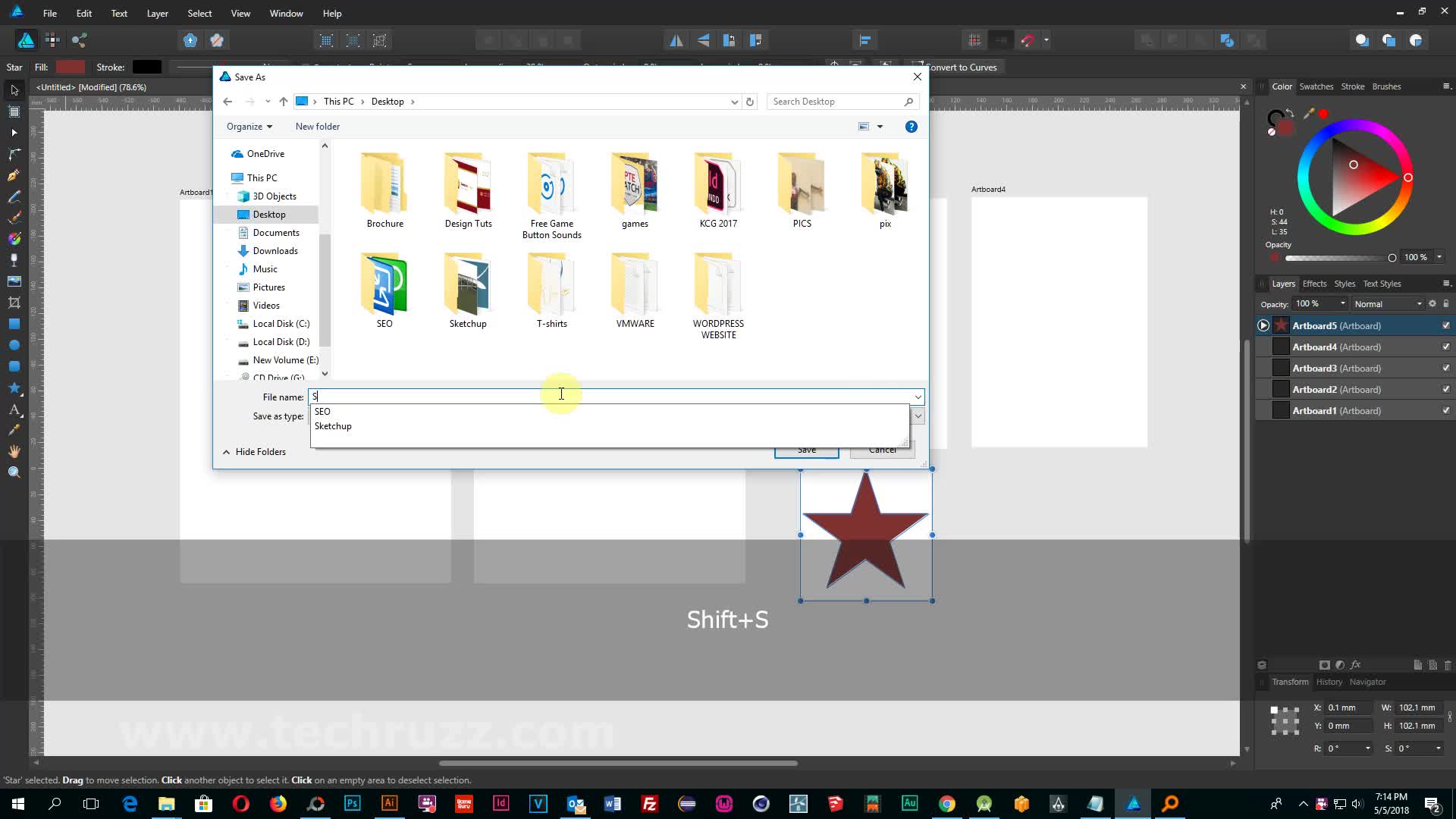Screen dimensions: 1456x819
Task: Pick the Node tool
Action: point(14,133)
